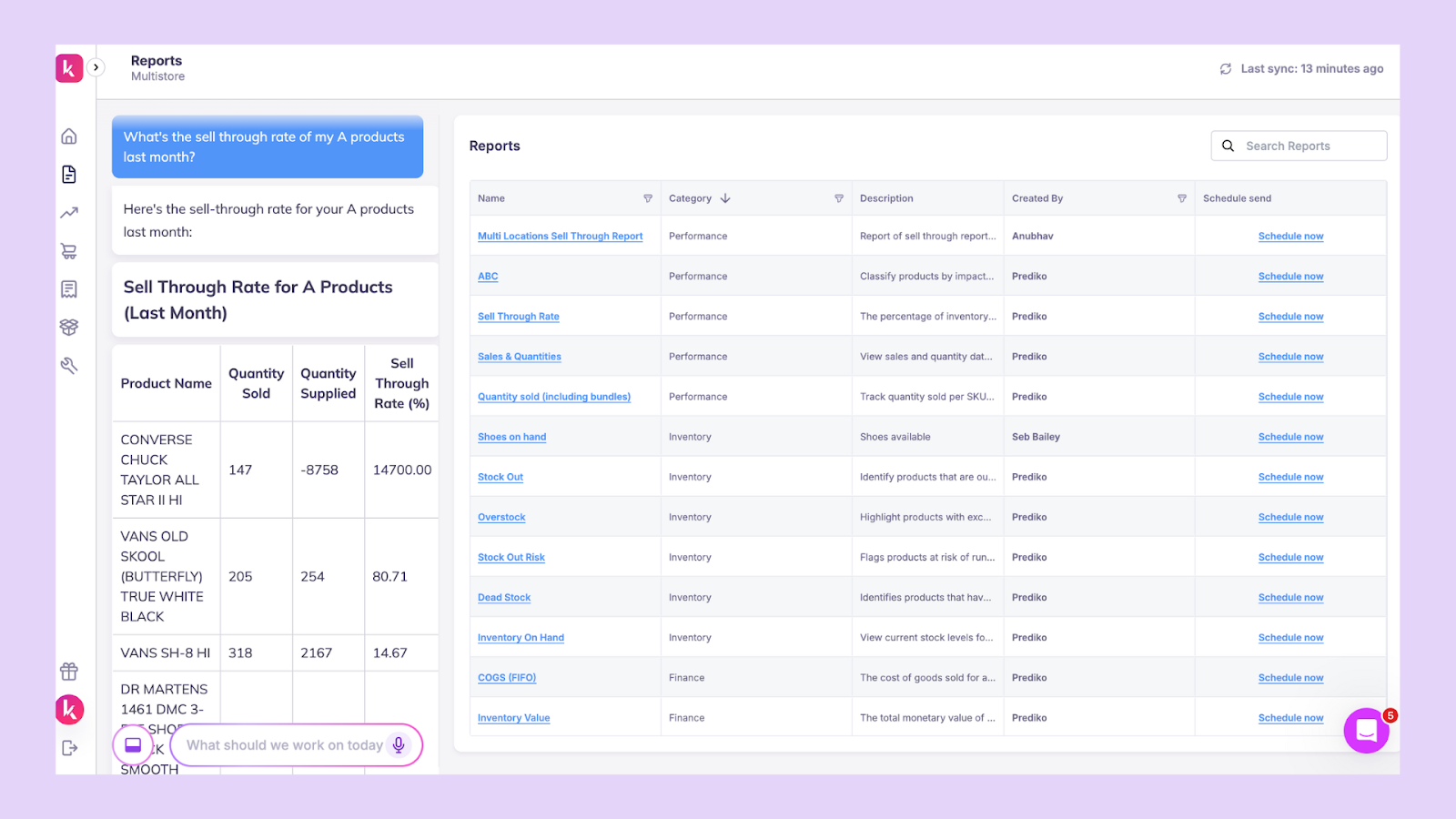Viewport: 1456px width, 819px height.
Task: Expand the sidebar with the arrow toggle
Action: click(96, 67)
